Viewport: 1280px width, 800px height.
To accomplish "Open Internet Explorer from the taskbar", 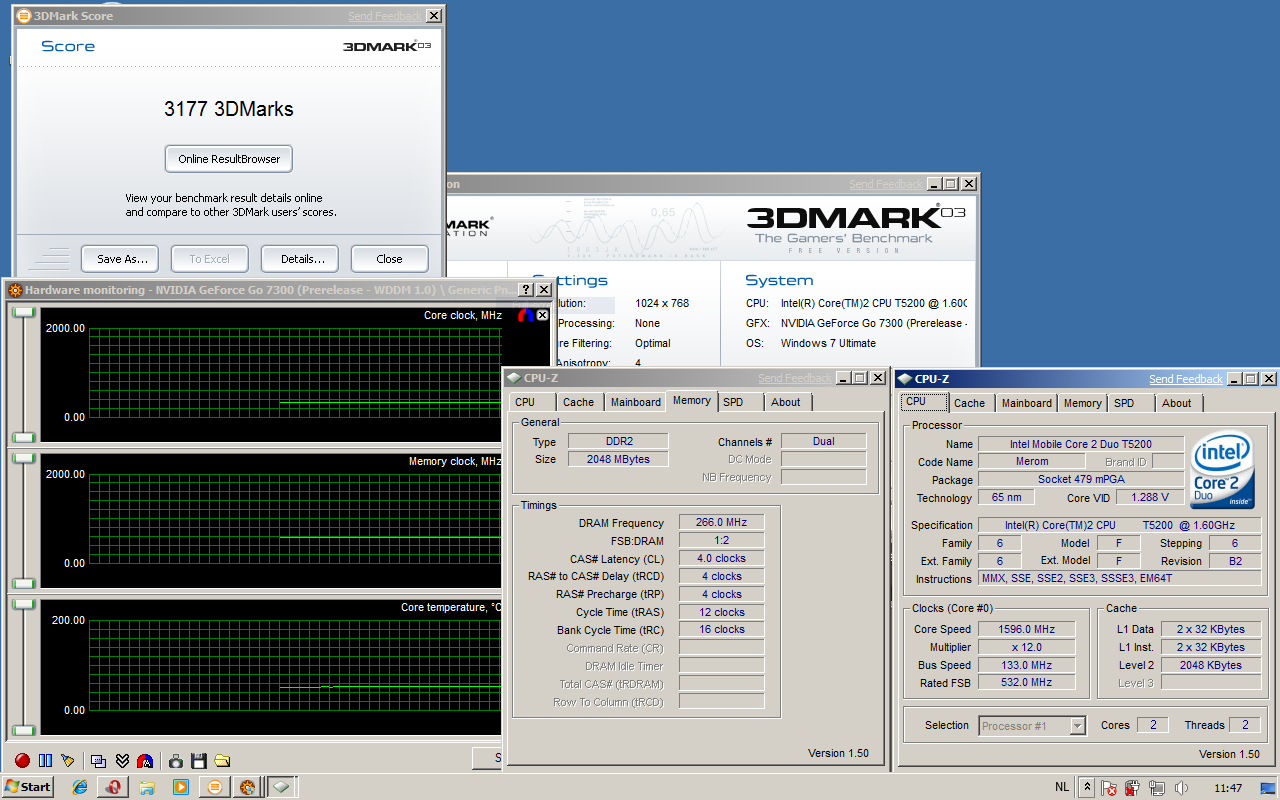I will click(x=81, y=787).
